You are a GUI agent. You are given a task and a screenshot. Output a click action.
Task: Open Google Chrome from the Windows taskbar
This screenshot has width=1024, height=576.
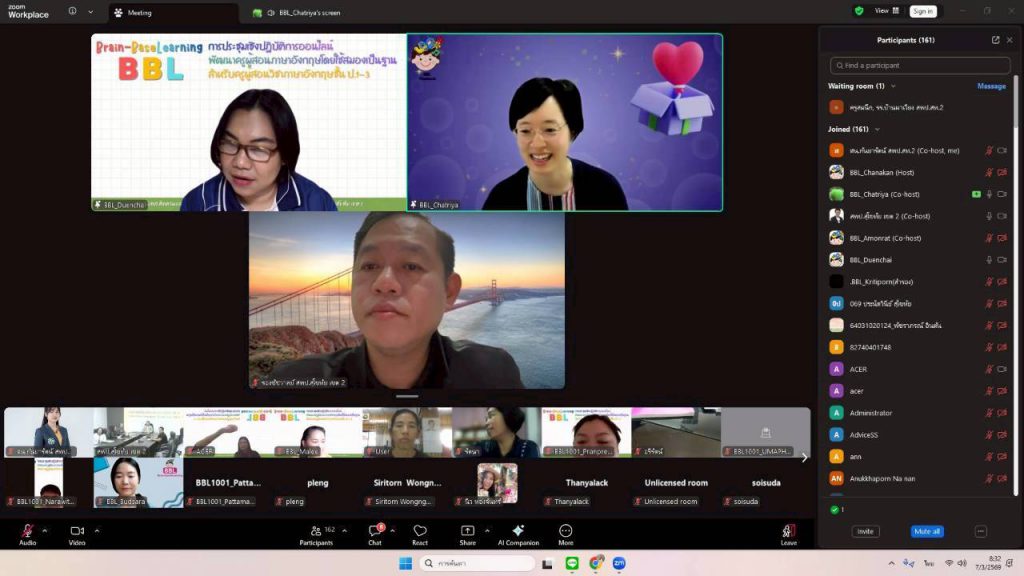click(597, 563)
